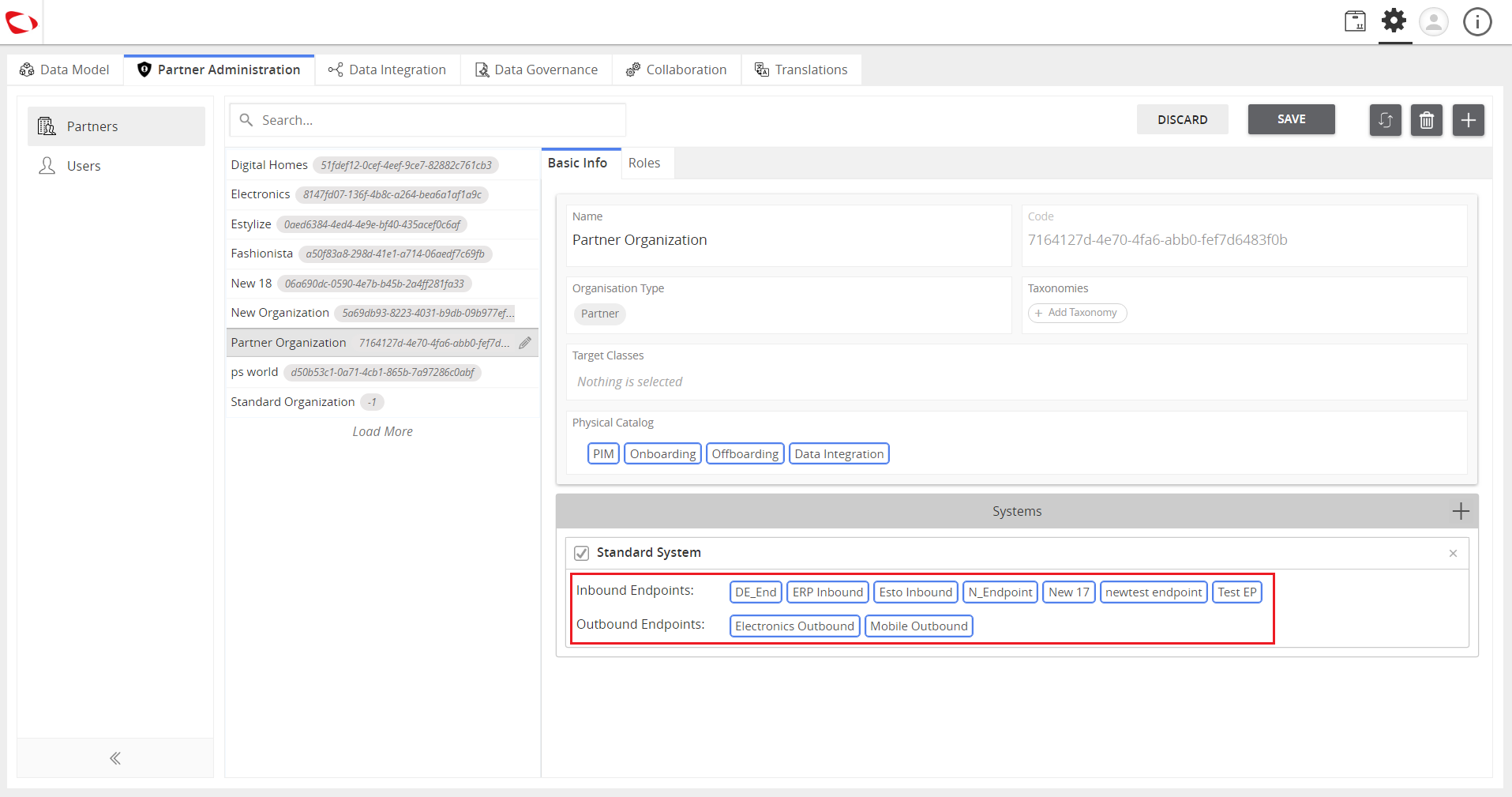Click the DISCARD button
The height and width of the screenshot is (797, 1512).
tap(1183, 119)
